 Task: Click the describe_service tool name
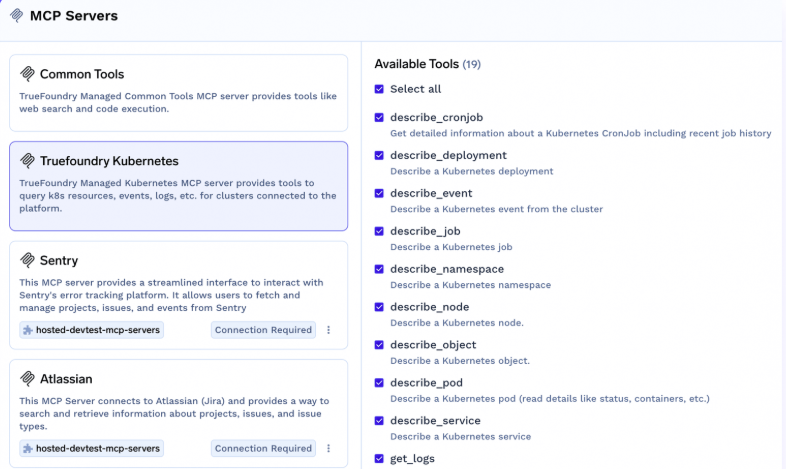click(435, 421)
